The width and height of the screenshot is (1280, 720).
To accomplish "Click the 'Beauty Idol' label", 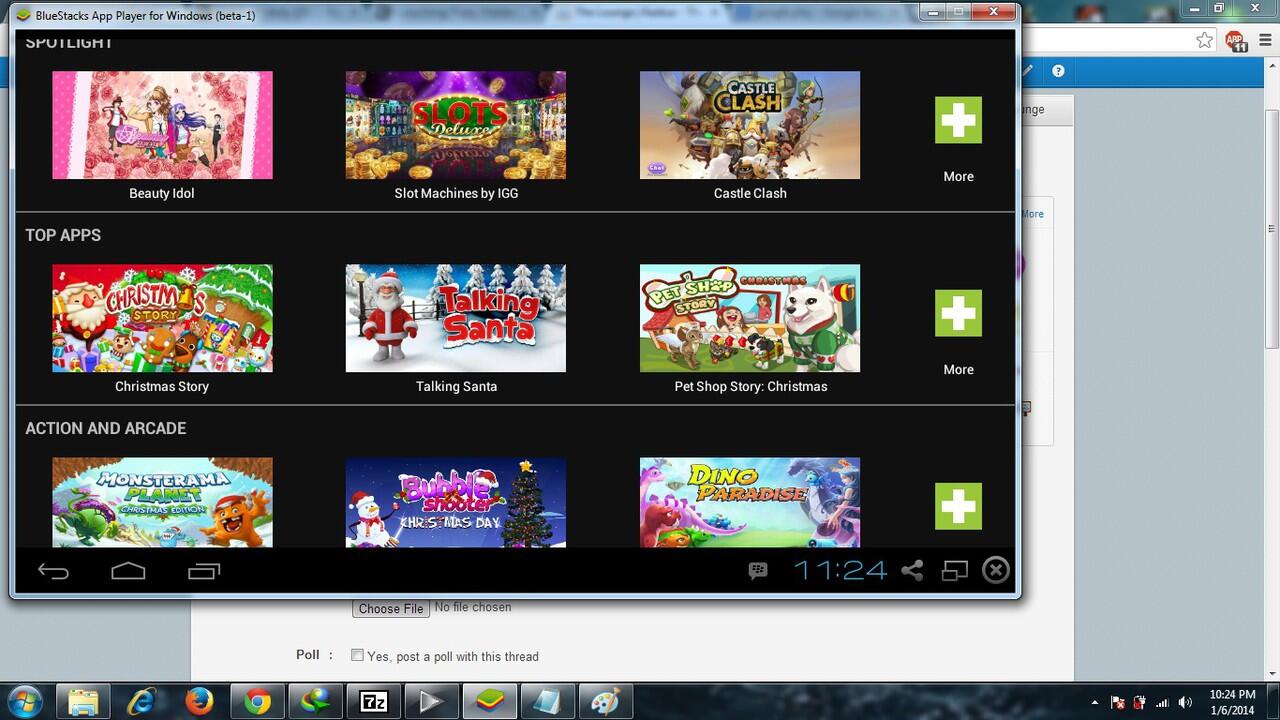I will (162, 193).
